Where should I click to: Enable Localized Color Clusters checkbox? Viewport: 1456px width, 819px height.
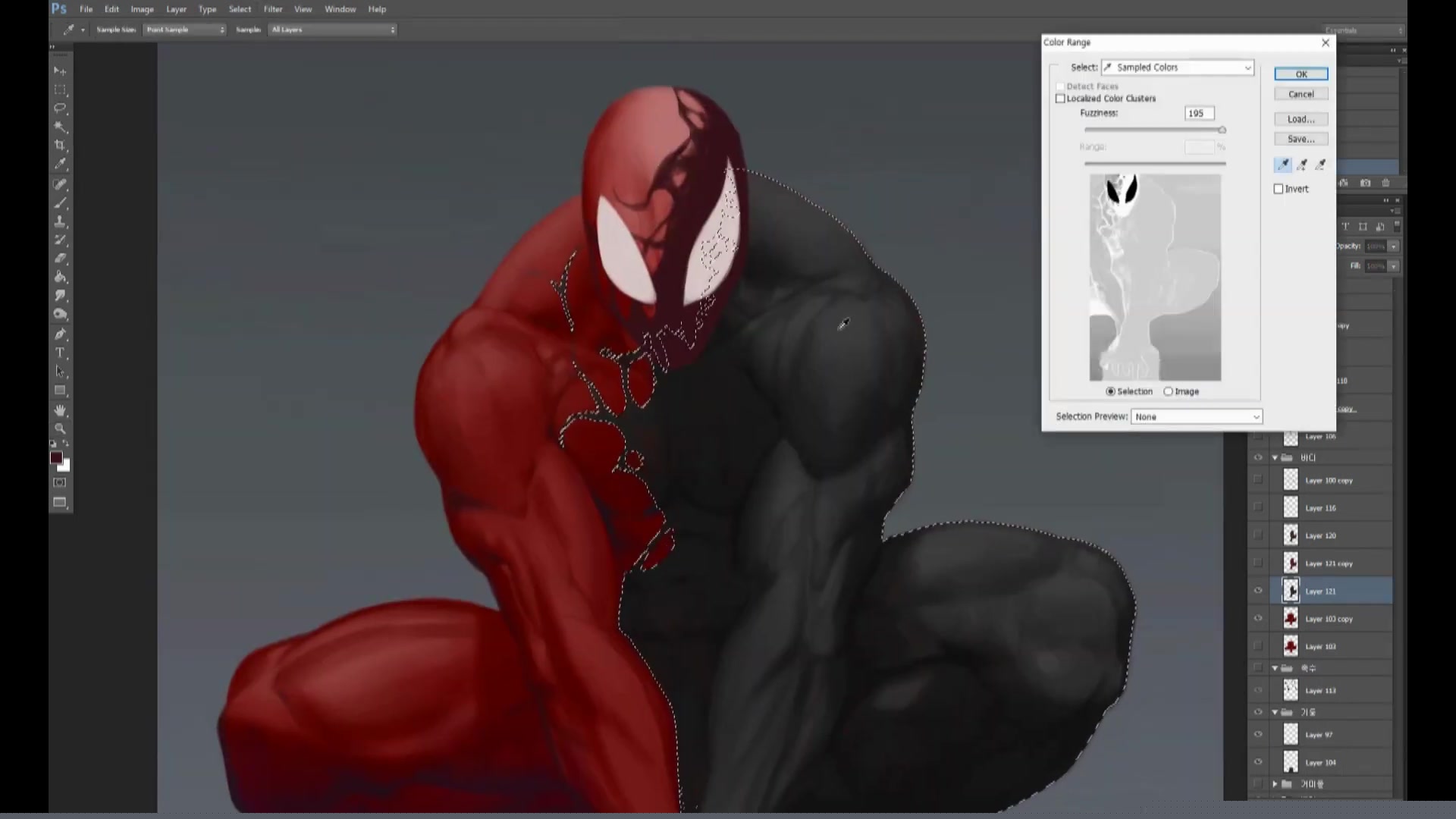pyautogui.click(x=1060, y=99)
